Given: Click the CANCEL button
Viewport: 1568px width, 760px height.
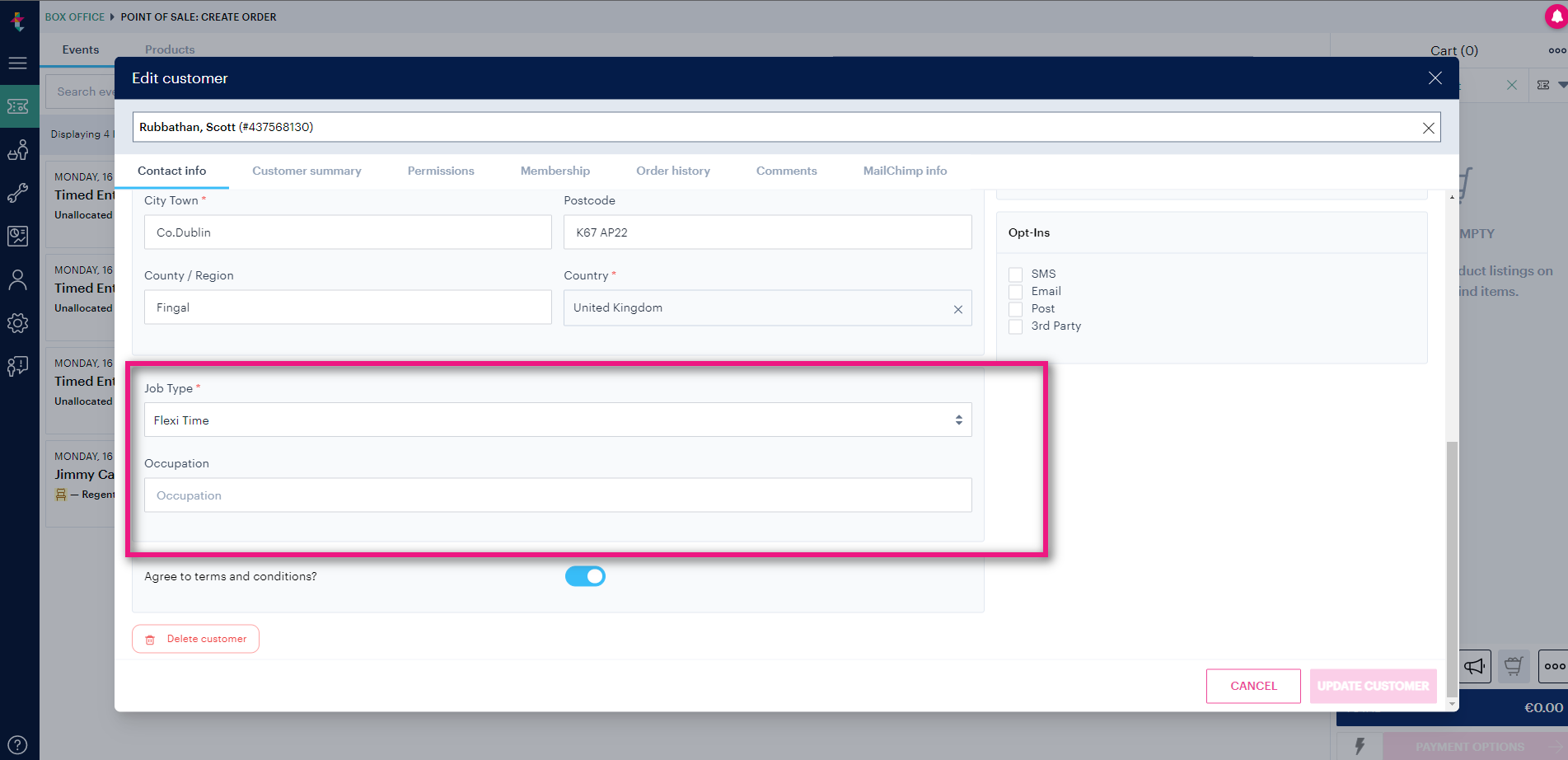Looking at the screenshot, I should [1253, 686].
